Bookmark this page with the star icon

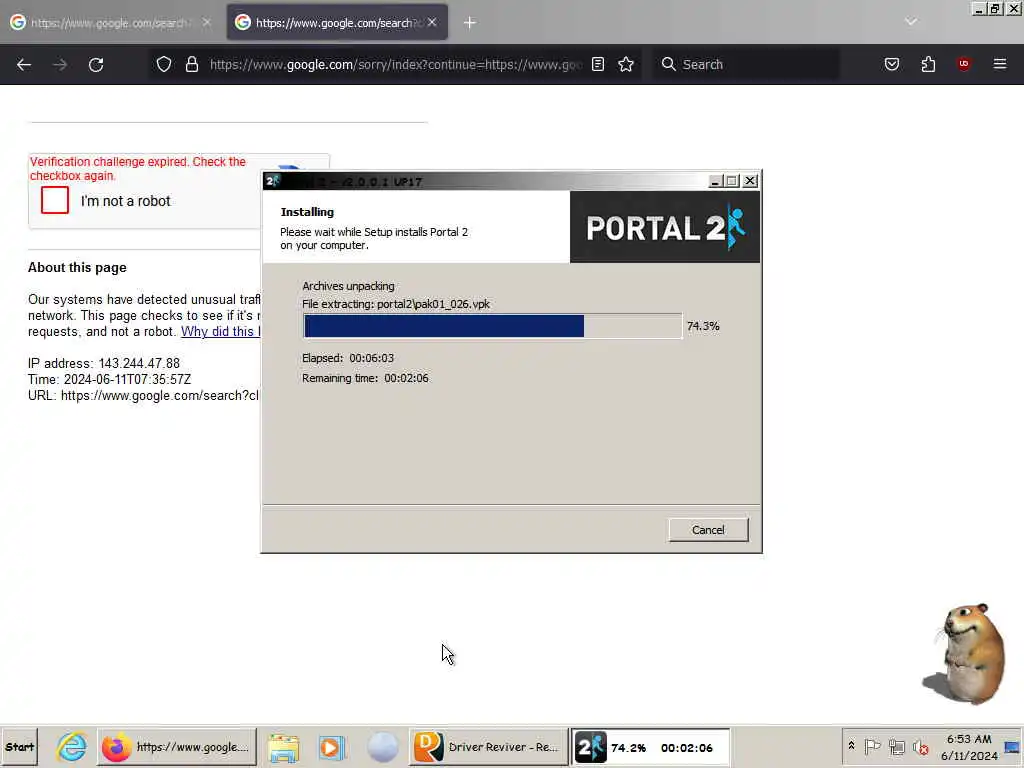tap(626, 64)
